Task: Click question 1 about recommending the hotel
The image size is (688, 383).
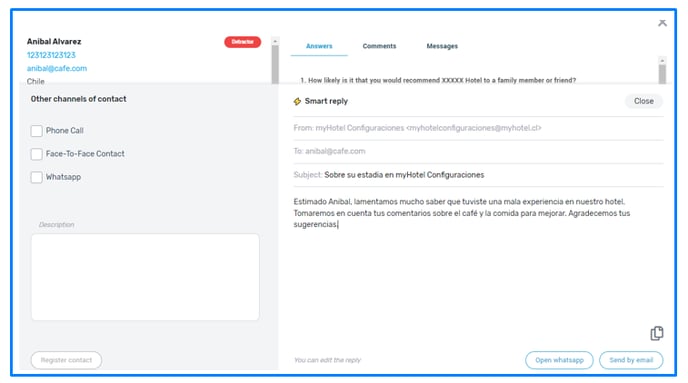Action: [438, 80]
